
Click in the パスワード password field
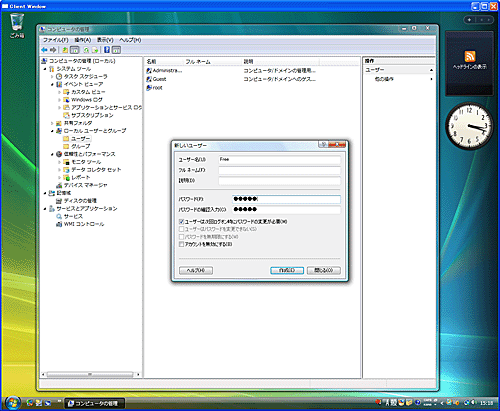[286, 199]
